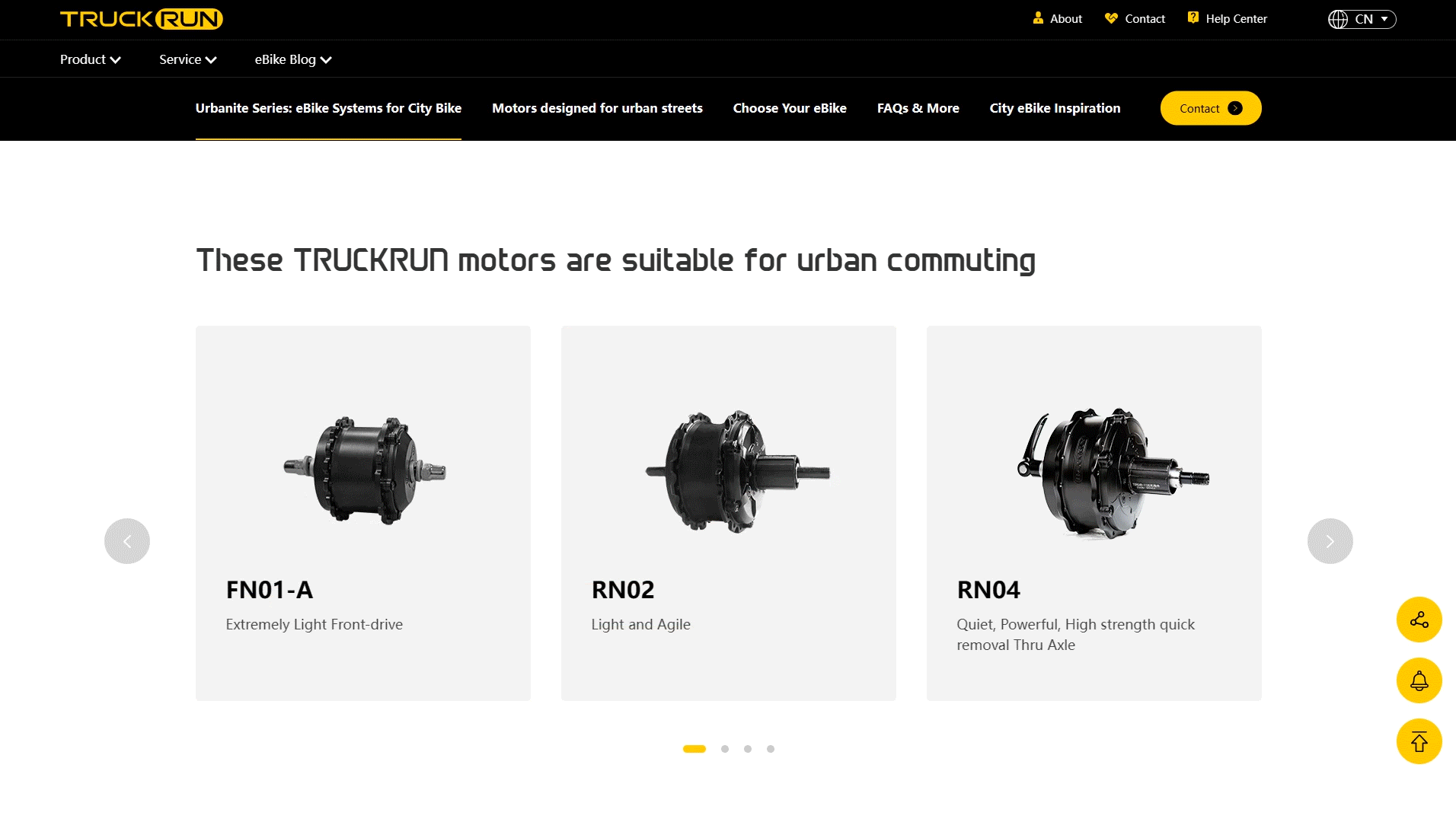1456x822 pixels.
Task: Select FAQs & More tab
Action: pos(918,108)
